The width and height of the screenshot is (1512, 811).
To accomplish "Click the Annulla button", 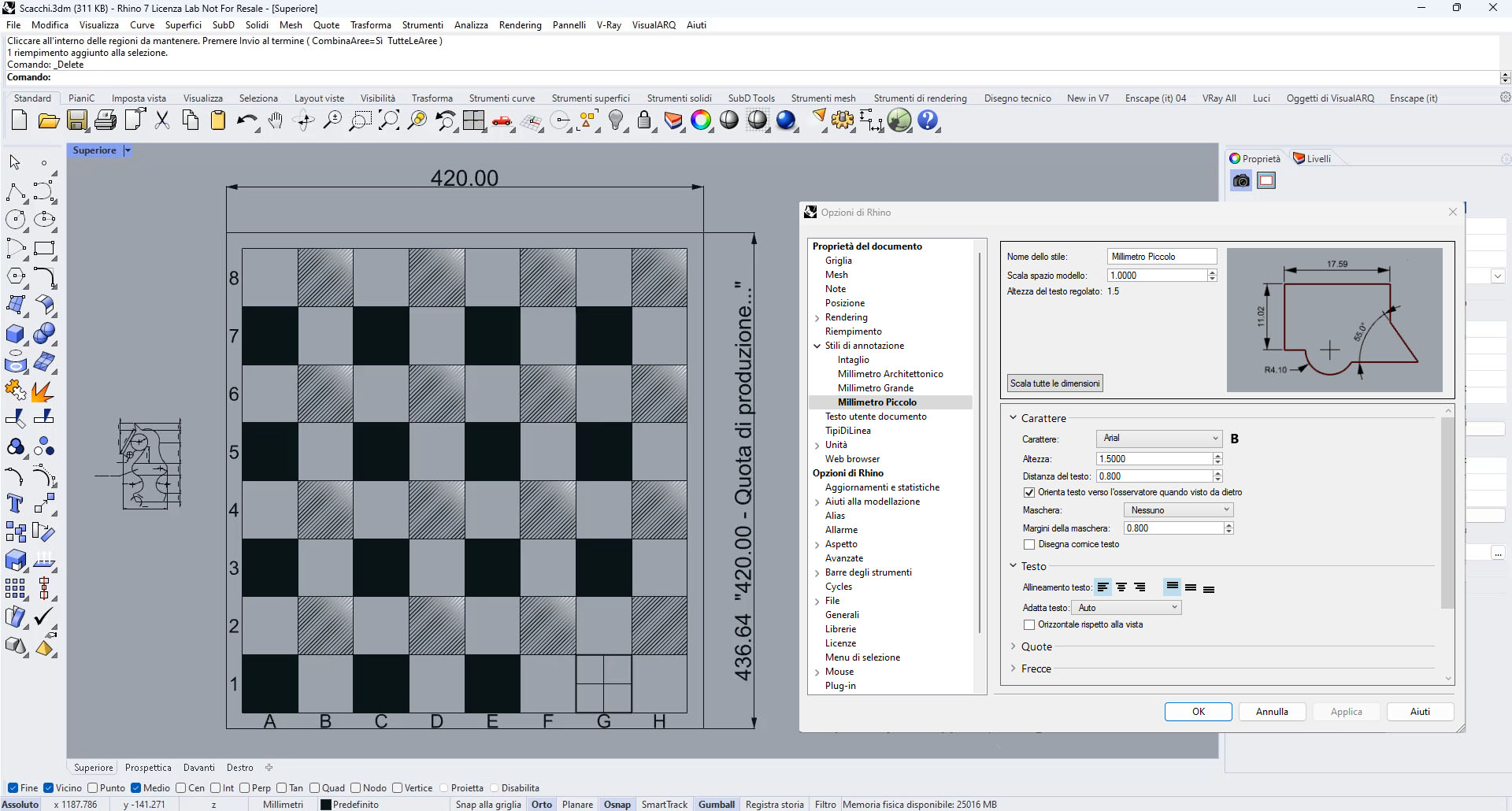I will (1272, 712).
